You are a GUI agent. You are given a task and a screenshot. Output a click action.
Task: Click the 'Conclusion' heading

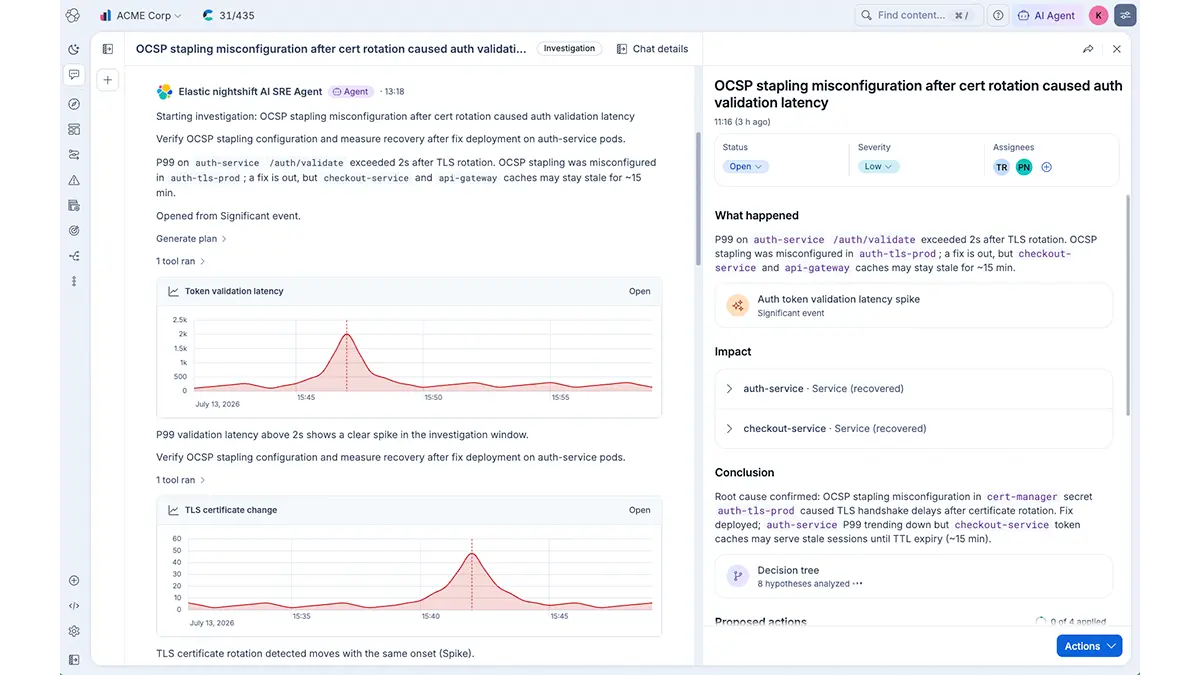[x=745, y=473]
